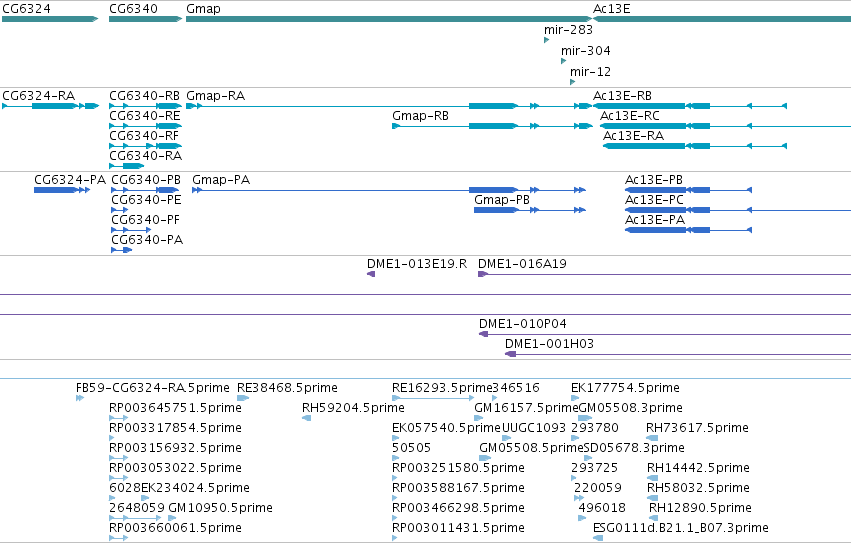The width and height of the screenshot is (851, 543).
Task: Select the mir-12 microRNA feature
Action: pos(590,72)
